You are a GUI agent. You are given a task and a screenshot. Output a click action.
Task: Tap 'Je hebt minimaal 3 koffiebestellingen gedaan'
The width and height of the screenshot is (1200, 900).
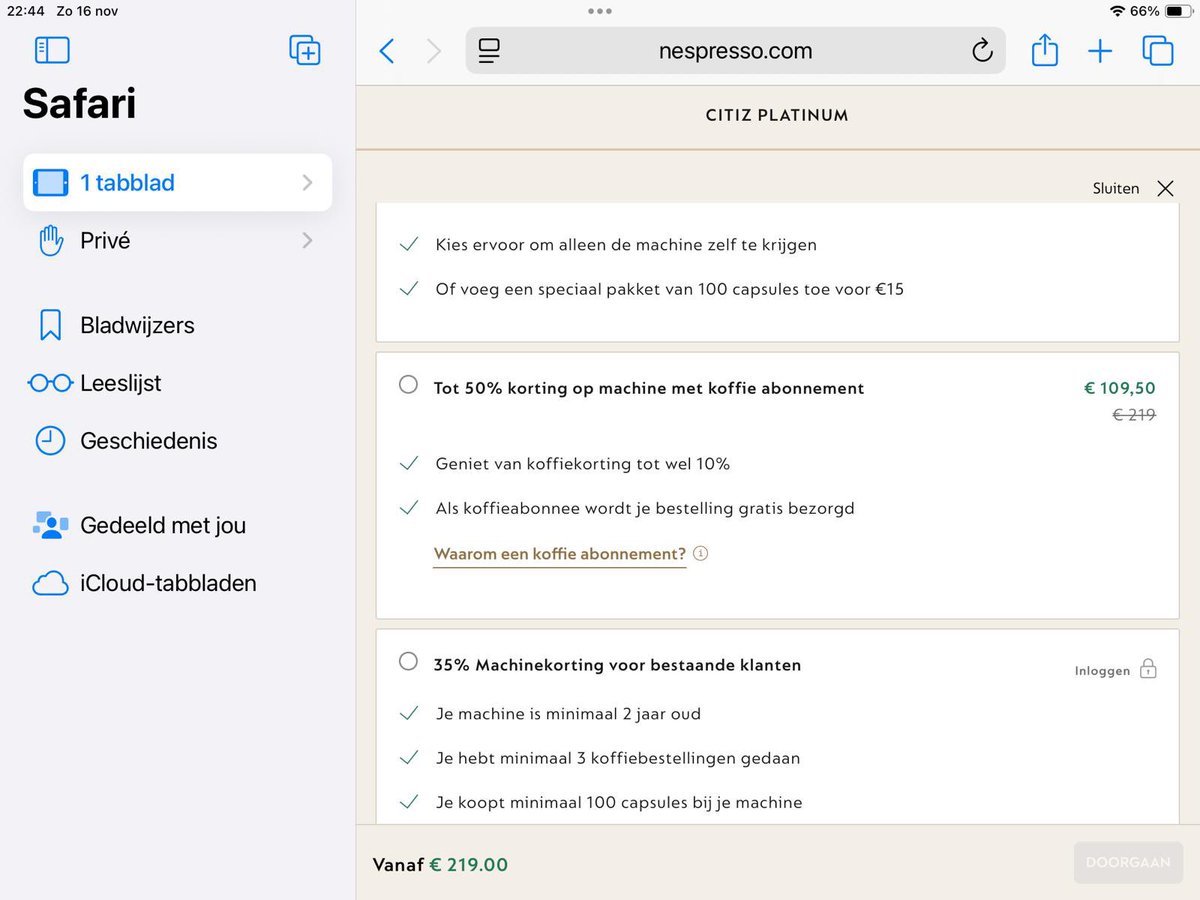pos(618,758)
